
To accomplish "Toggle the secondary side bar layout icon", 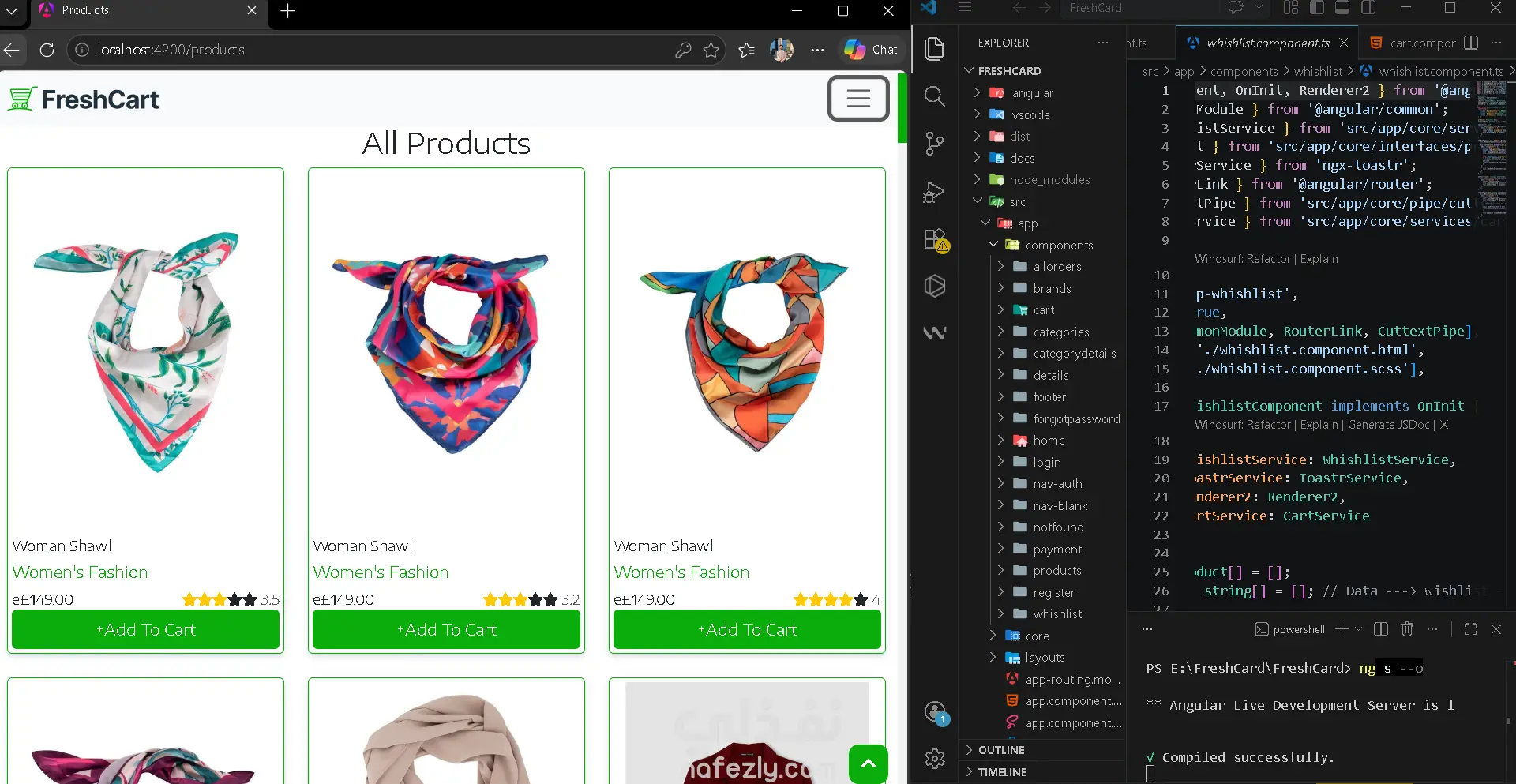I will click(1368, 8).
